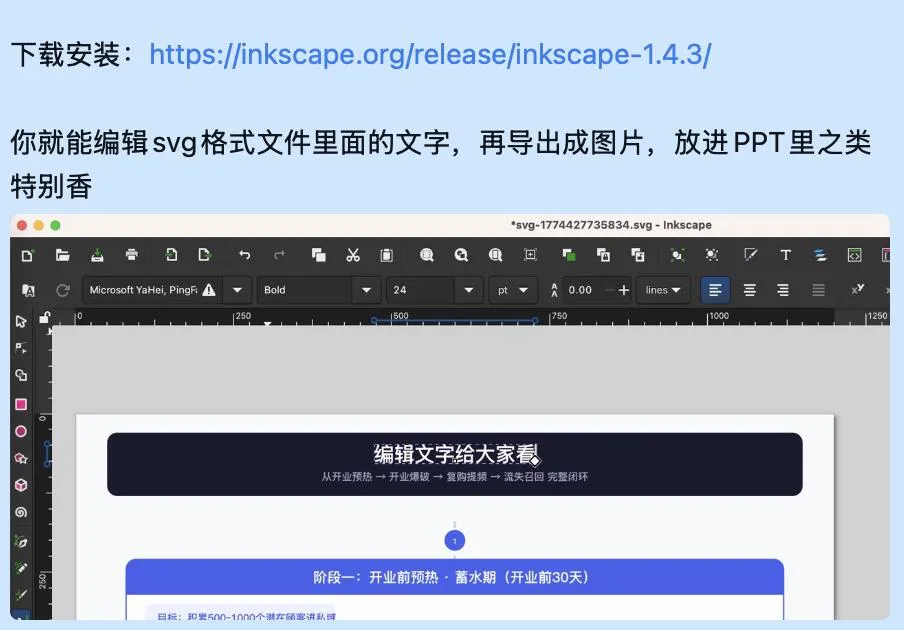904x630 pixels.
Task: Click the edited title text on canvas
Action: click(455, 454)
